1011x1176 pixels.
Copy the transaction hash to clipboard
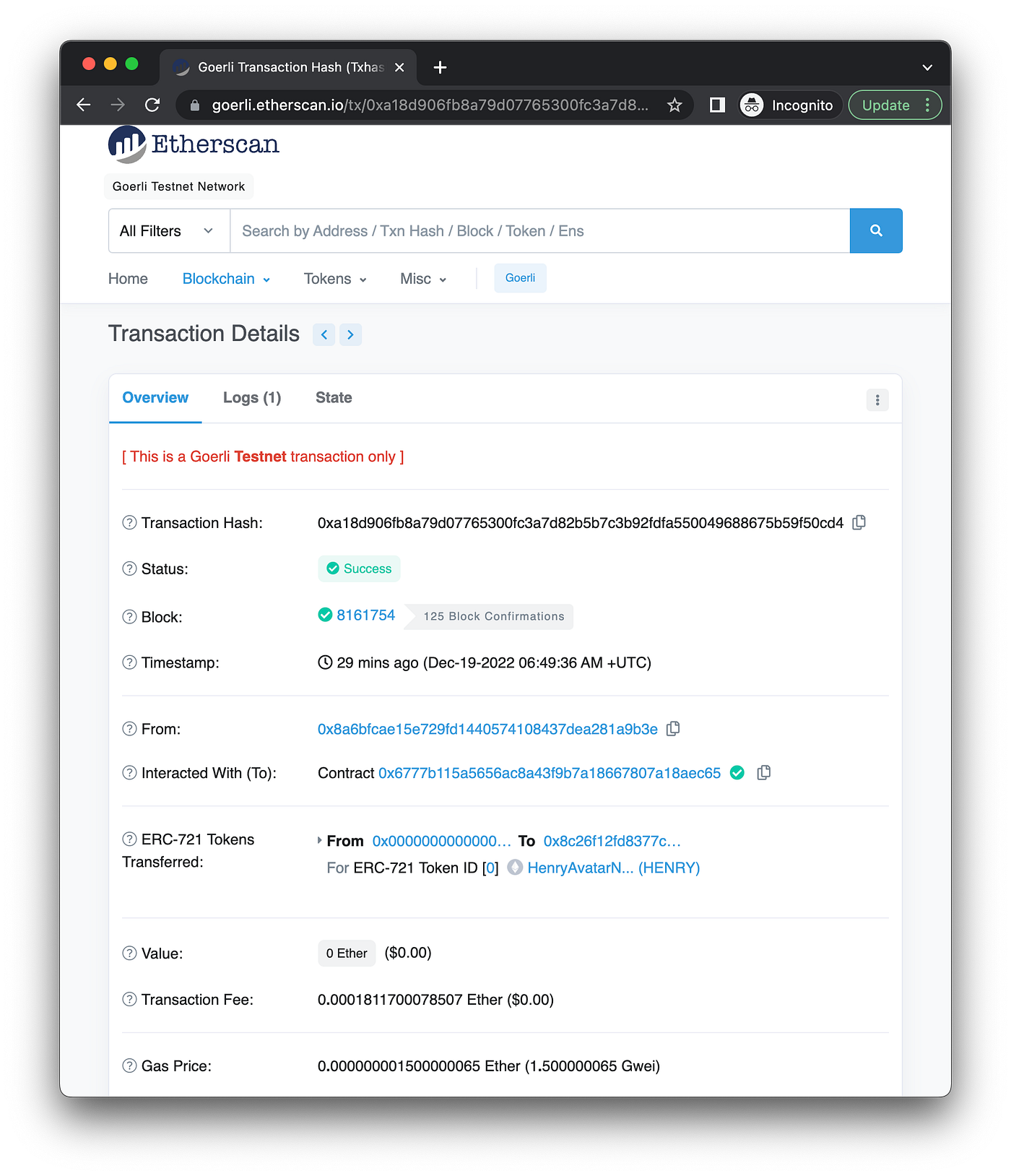pos(859,522)
